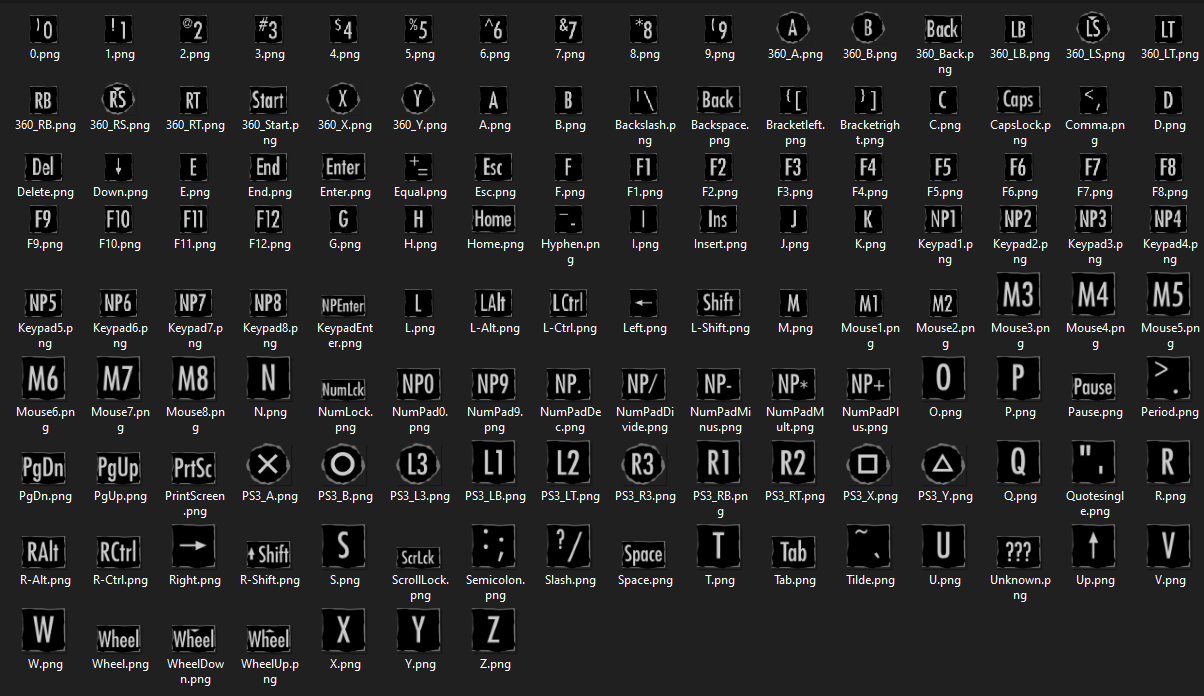The image size is (1204, 696).
Task: Select the Comma.png key icon
Action: coord(1093,100)
